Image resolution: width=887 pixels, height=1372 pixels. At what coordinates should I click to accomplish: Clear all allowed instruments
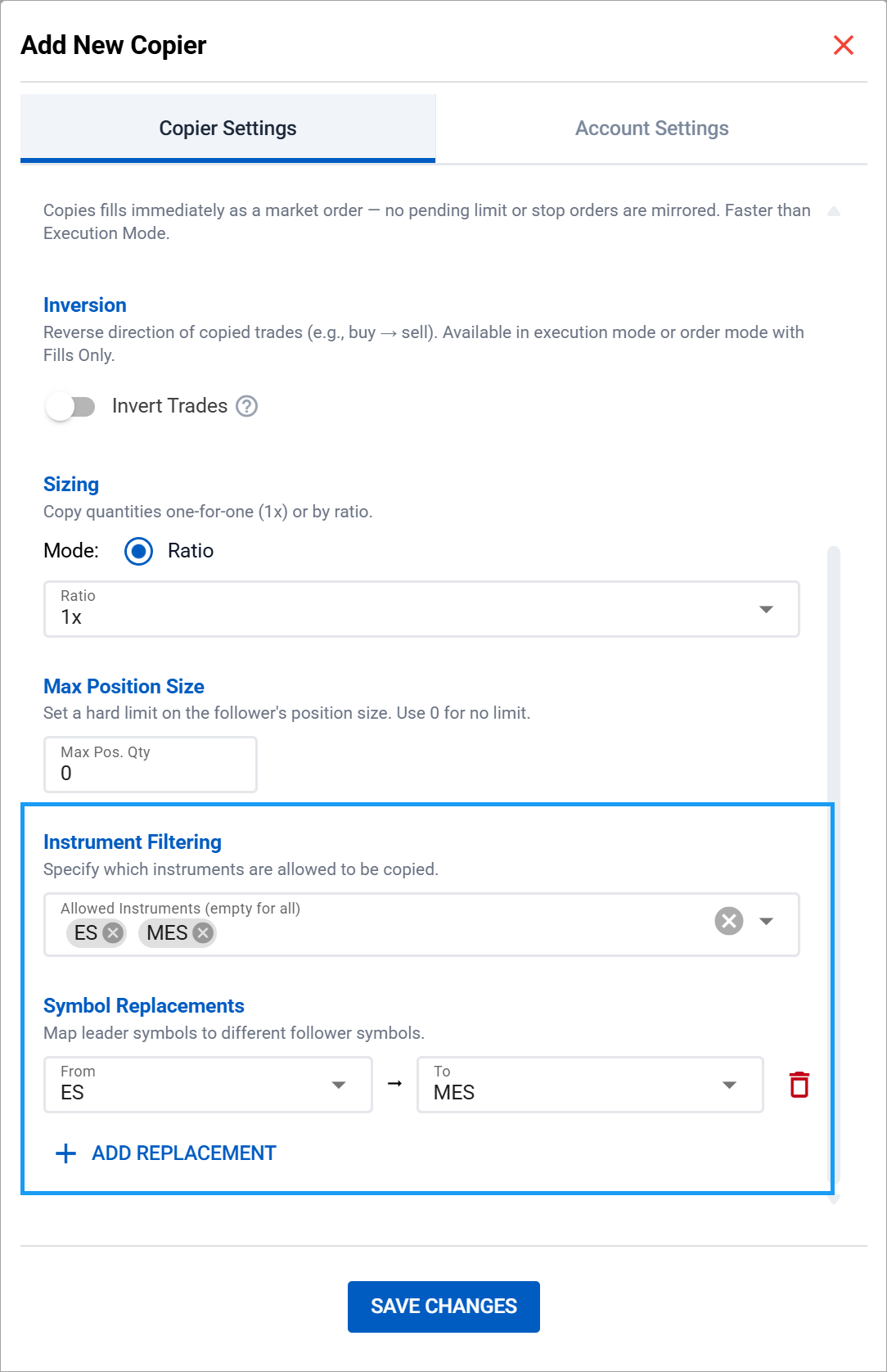tap(728, 921)
